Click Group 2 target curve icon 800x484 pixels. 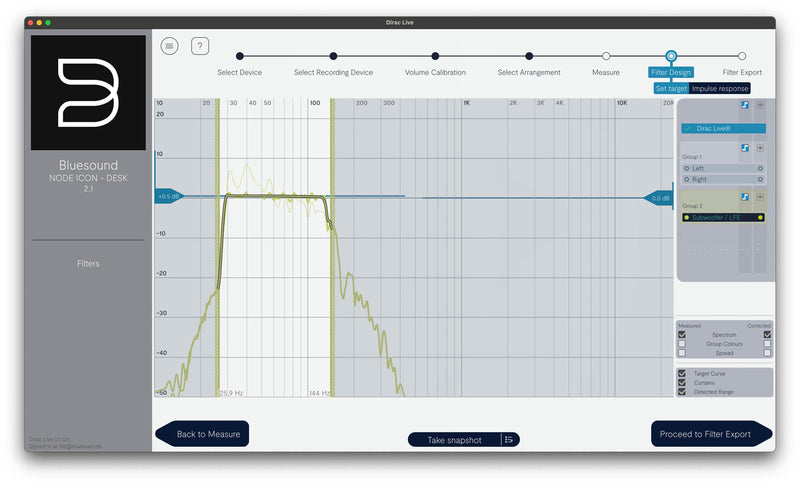(745, 197)
